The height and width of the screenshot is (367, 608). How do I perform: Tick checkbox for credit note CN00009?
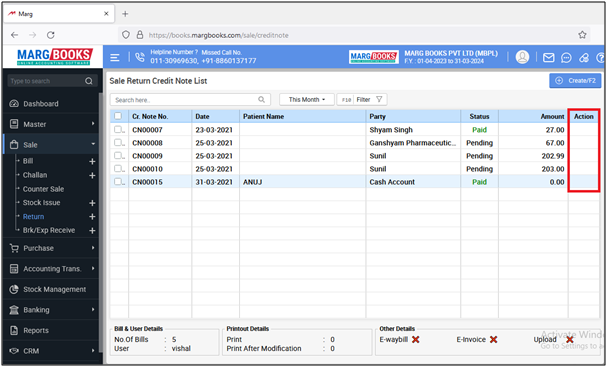(118, 156)
